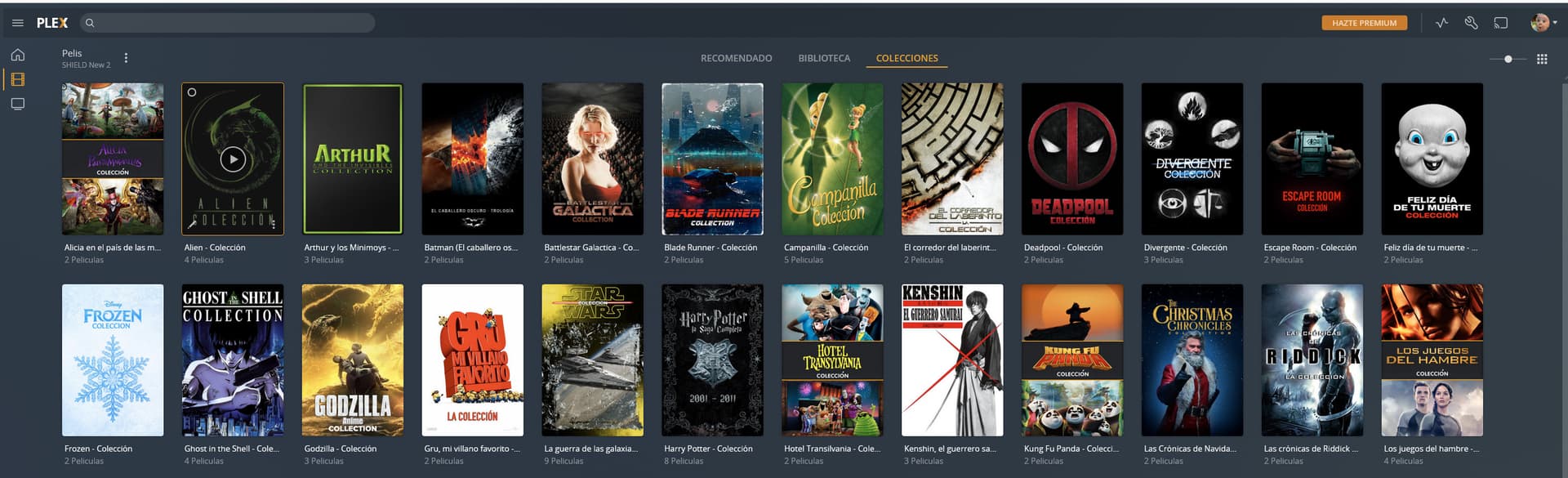This screenshot has width=1568, height=478.
Task: Click the Cast to player icon
Action: (x=1500, y=23)
